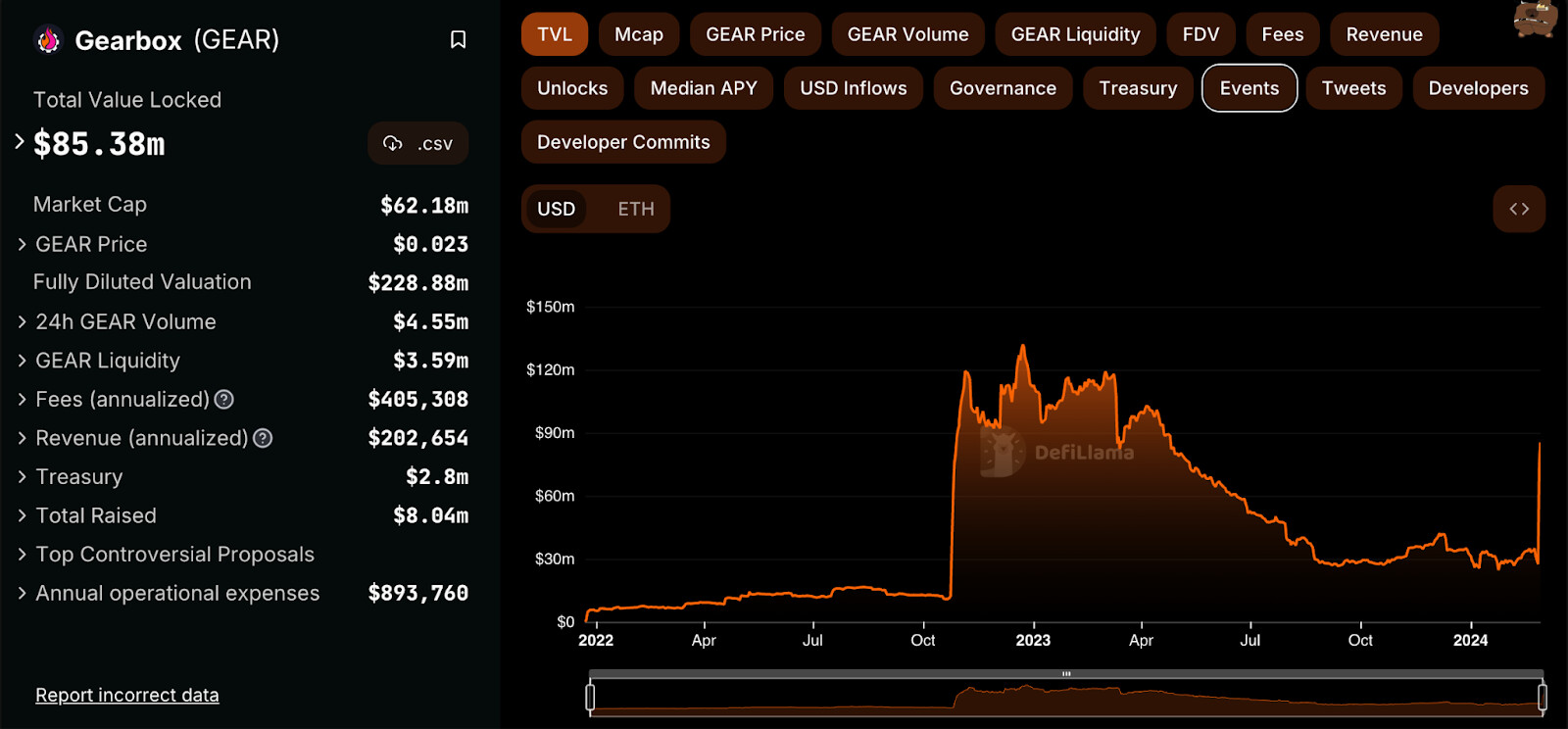
Task: Open the embed chart code icon
Action: (x=1519, y=209)
